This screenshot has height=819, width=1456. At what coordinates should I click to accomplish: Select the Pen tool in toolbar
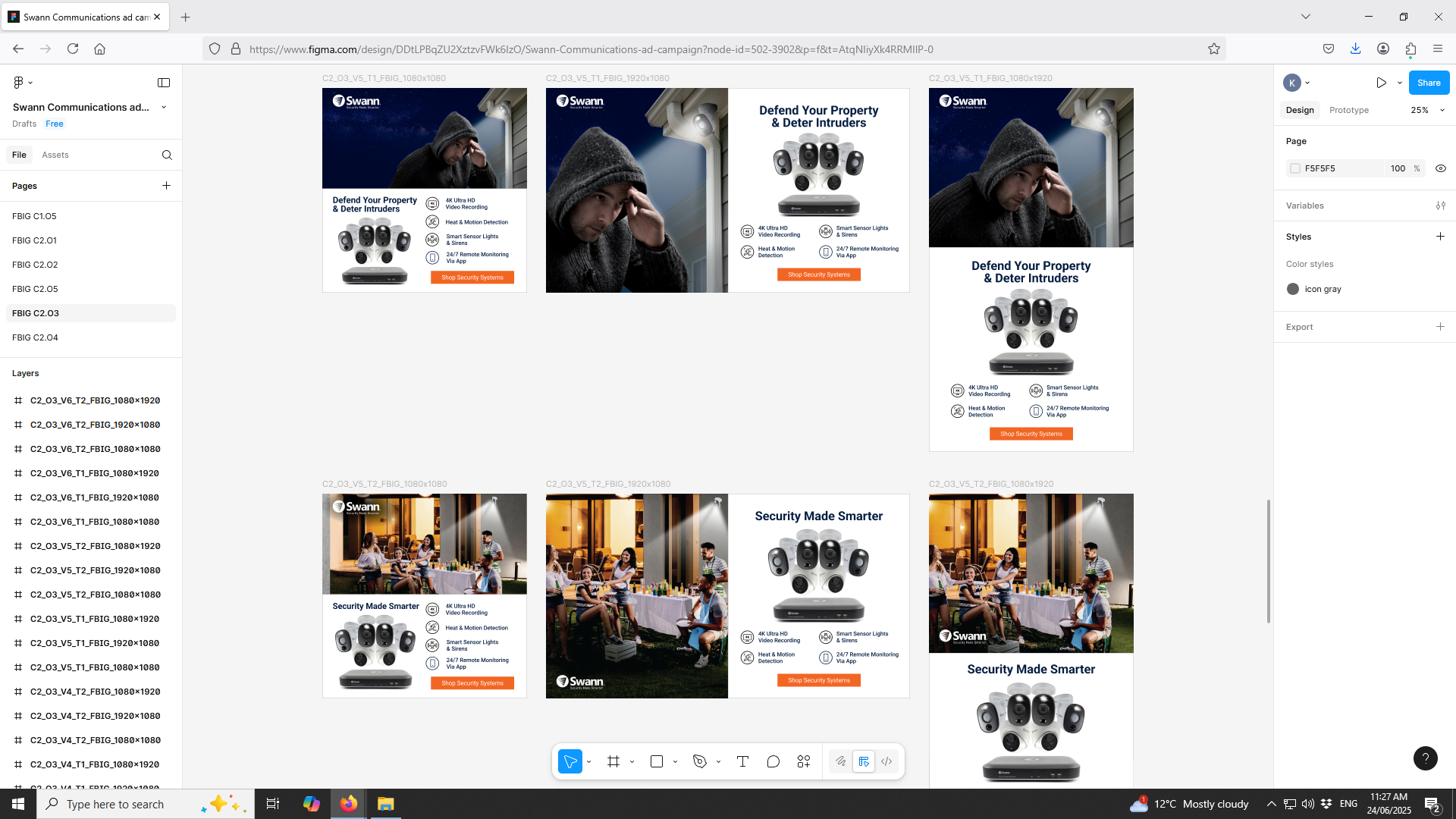pos(700,761)
